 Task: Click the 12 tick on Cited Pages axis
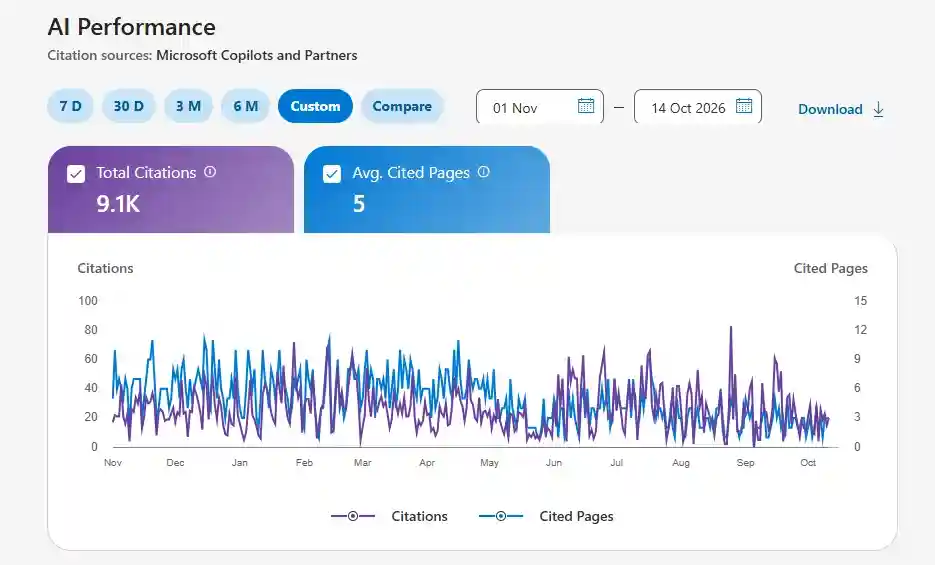(860, 330)
